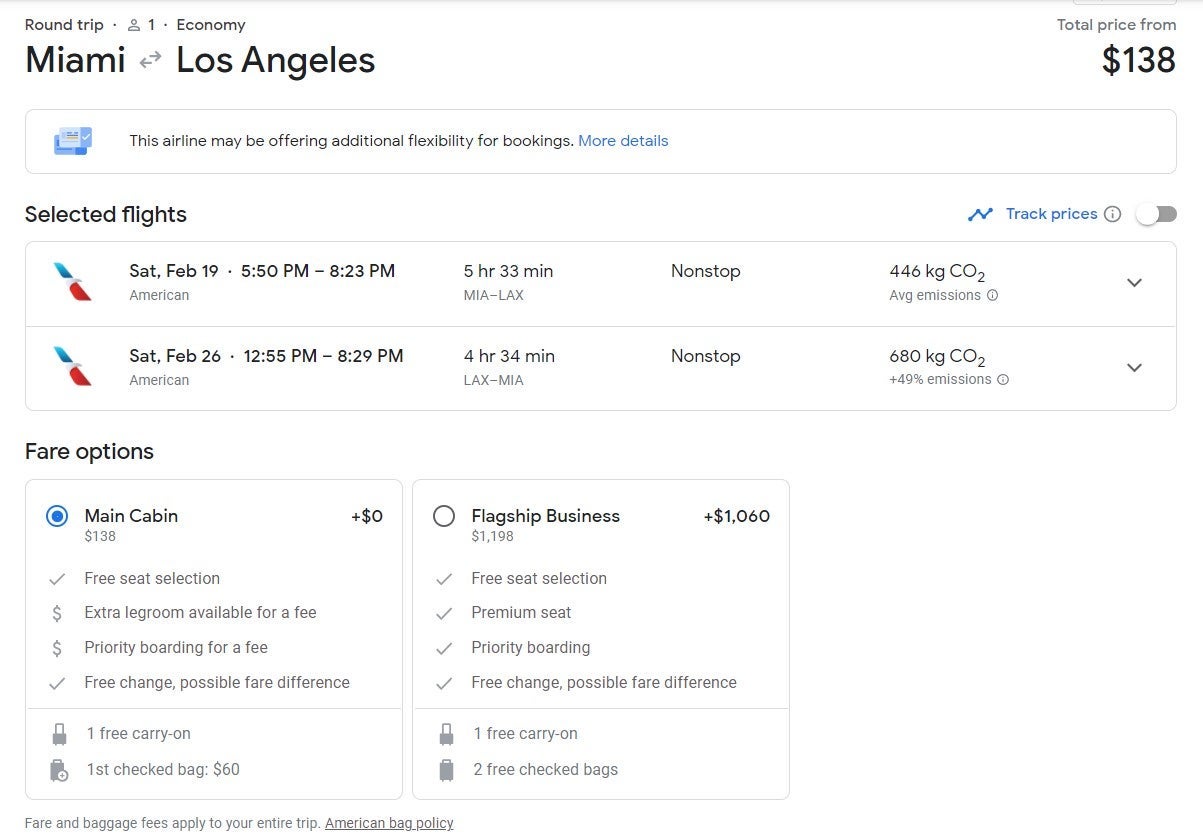
Task: Expand the Feb 26 LAX–MIA flight details
Action: [x=1134, y=368]
